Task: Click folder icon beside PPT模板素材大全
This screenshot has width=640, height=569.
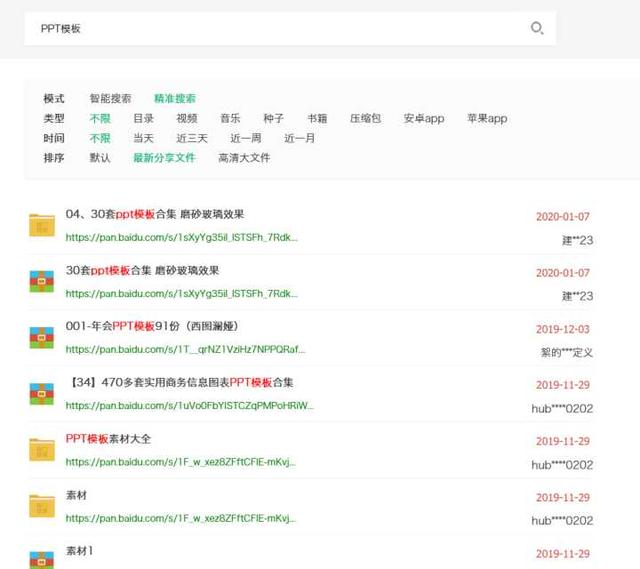Action: point(42,449)
